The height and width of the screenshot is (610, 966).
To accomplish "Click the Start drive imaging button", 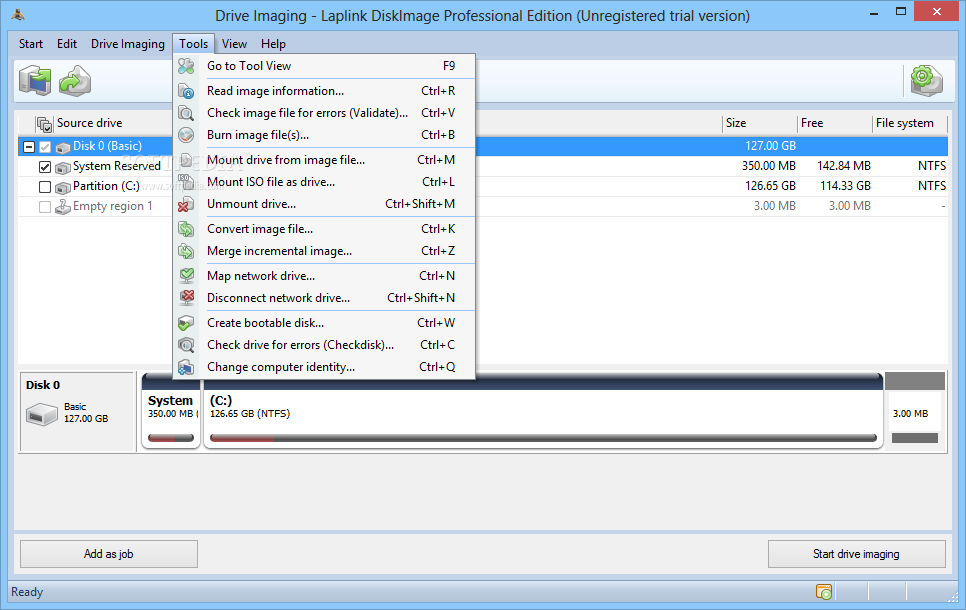I will point(856,554).
